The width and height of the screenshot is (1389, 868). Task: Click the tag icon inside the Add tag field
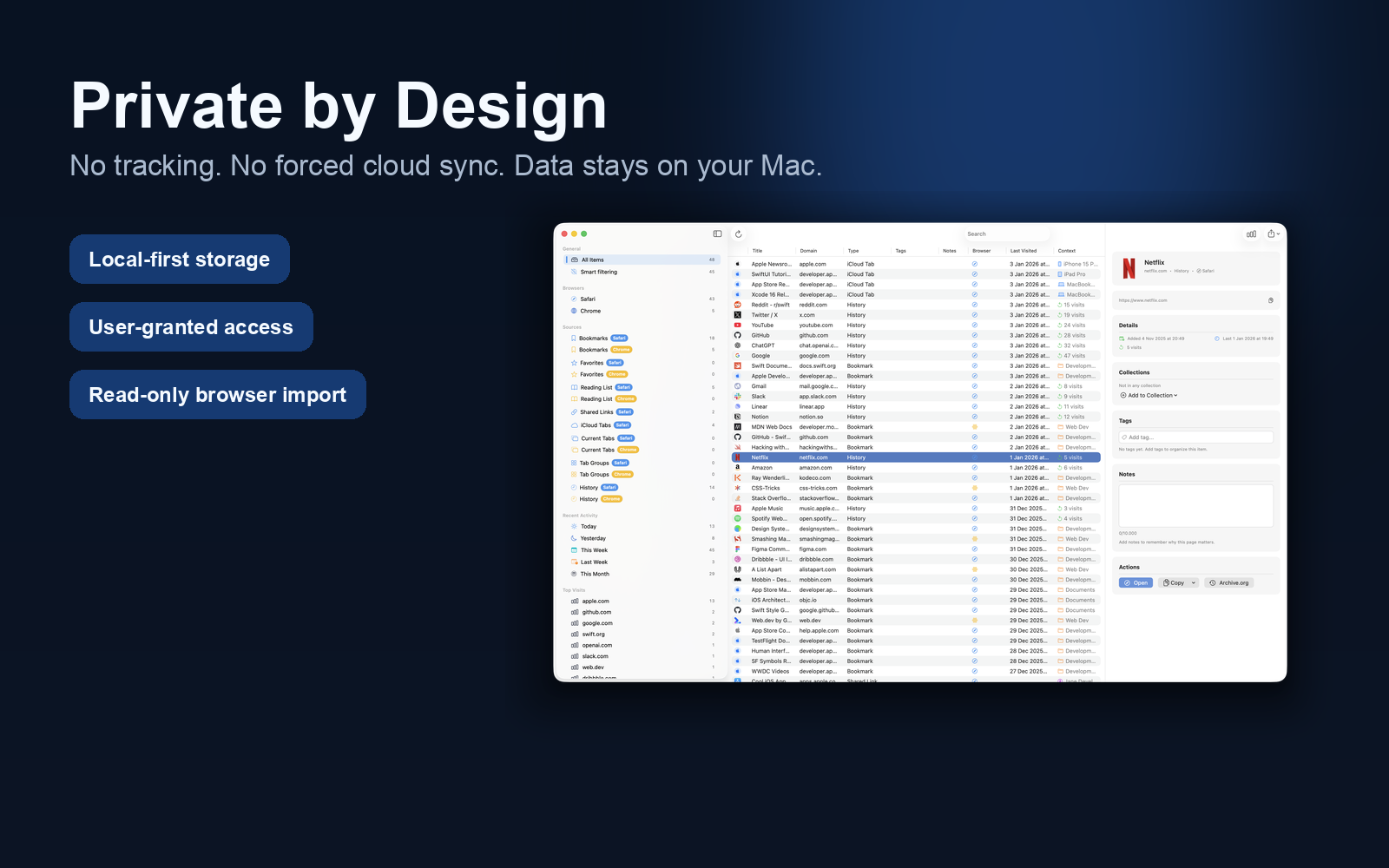click(x=1123, y=437)
